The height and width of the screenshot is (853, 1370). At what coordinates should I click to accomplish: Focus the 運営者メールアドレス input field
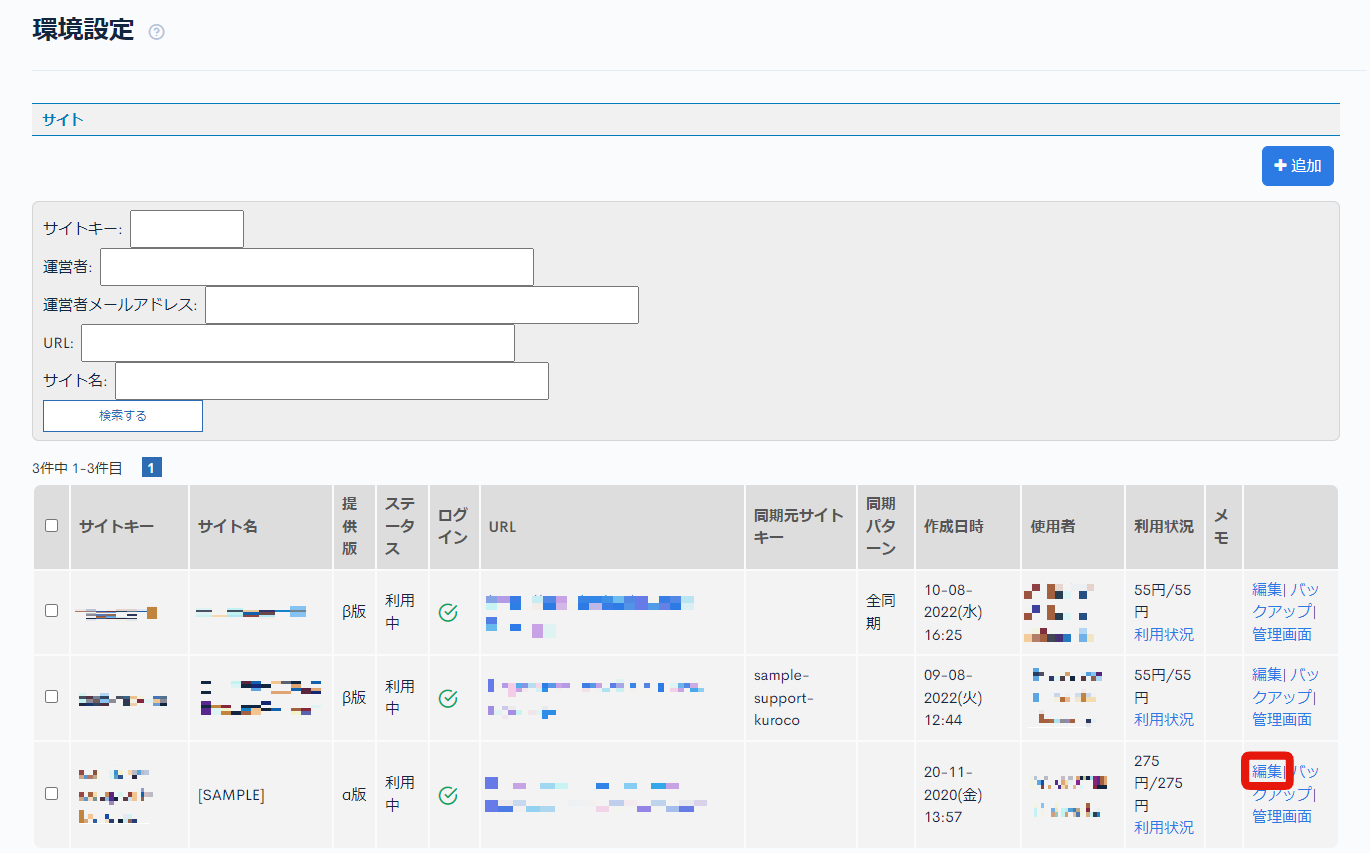[422, 305]
